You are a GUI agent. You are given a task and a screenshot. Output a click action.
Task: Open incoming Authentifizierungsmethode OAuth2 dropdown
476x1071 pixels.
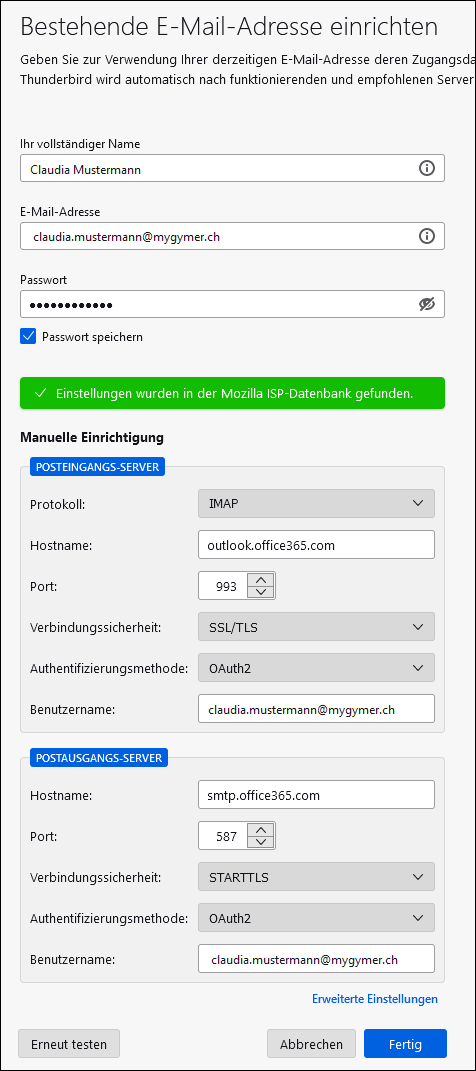tap(316, 667)
